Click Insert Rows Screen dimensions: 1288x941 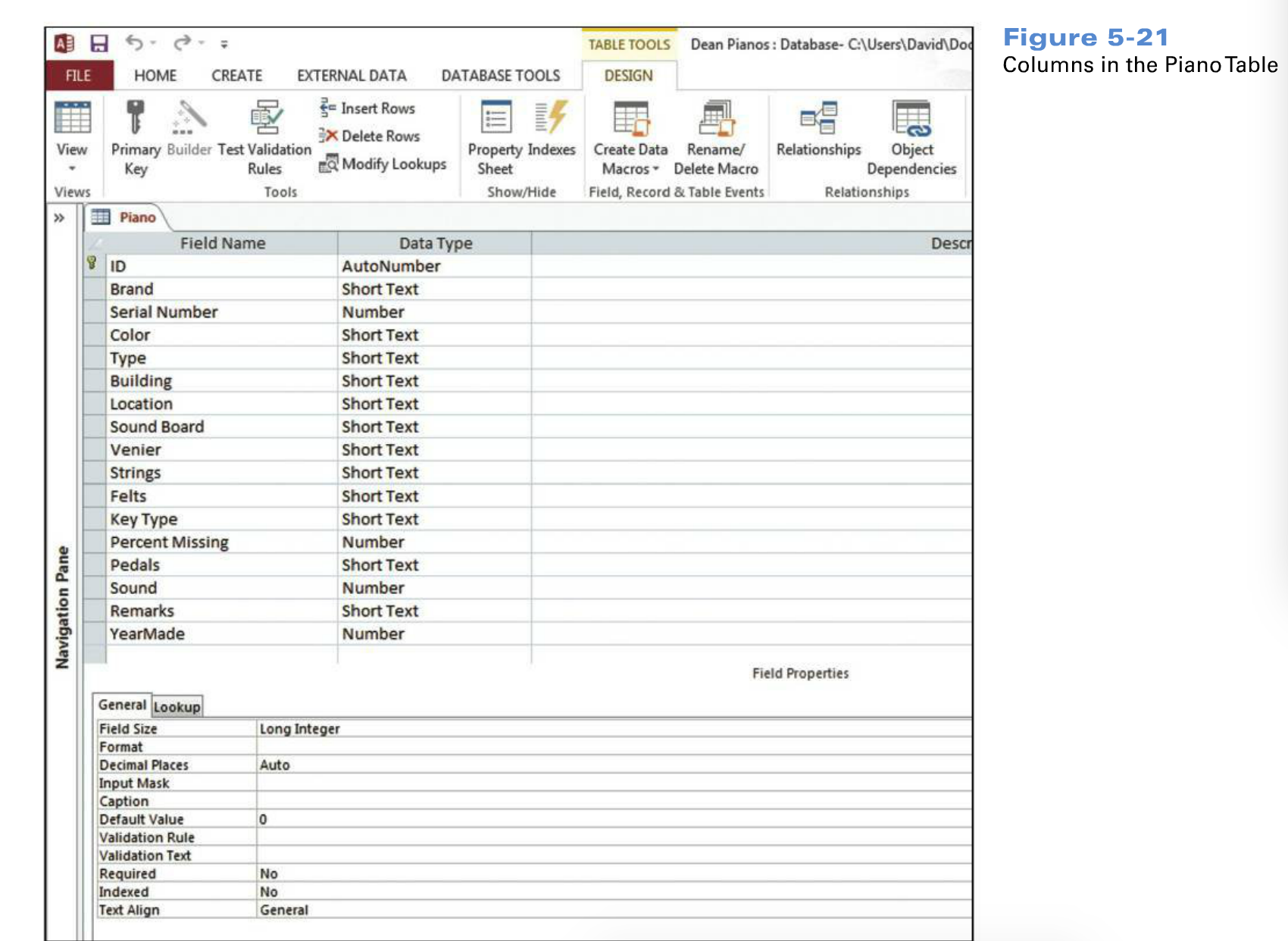(x=367, y=108)
